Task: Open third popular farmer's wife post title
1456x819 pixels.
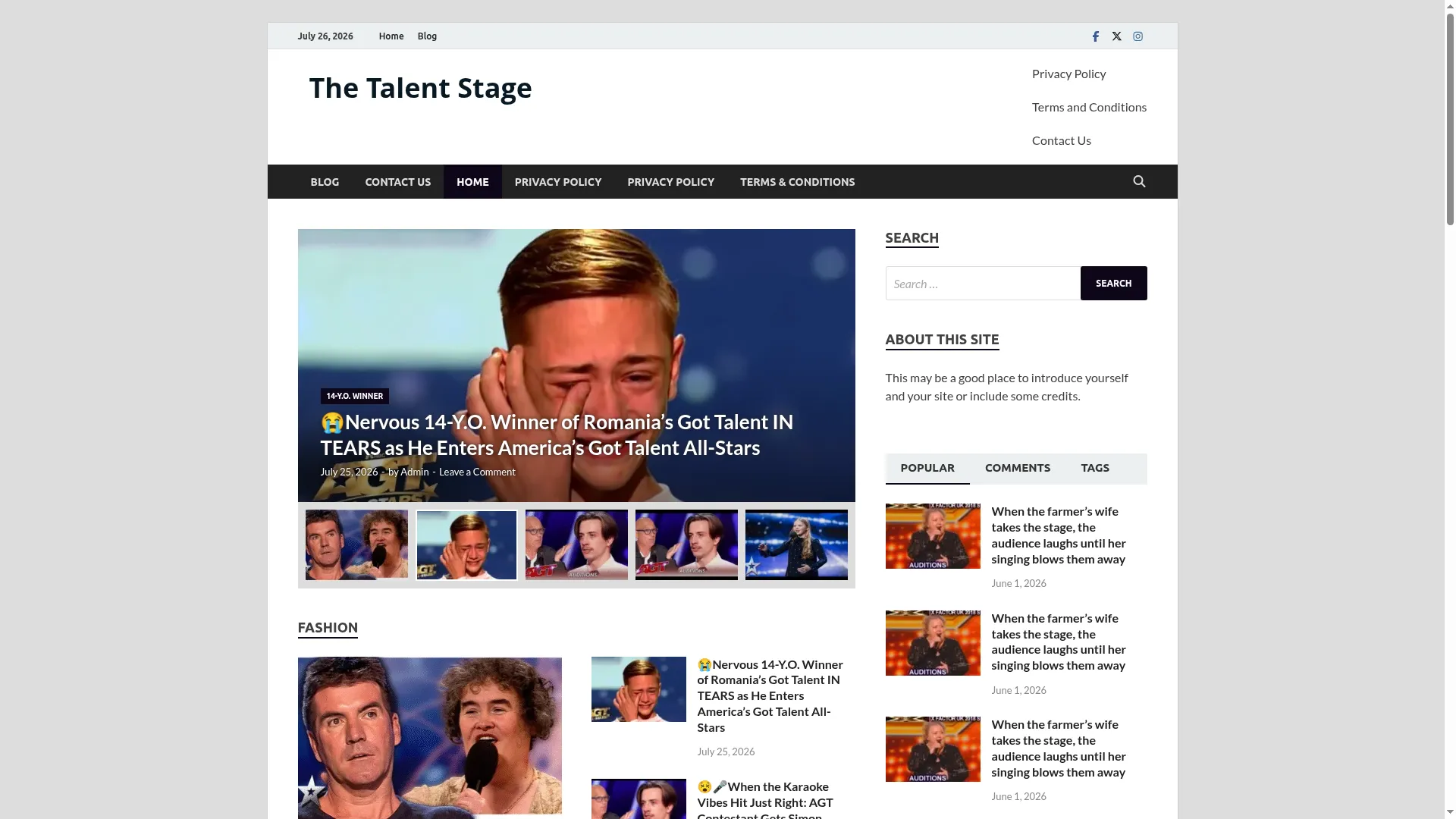Action: [x=1059, y=748]
